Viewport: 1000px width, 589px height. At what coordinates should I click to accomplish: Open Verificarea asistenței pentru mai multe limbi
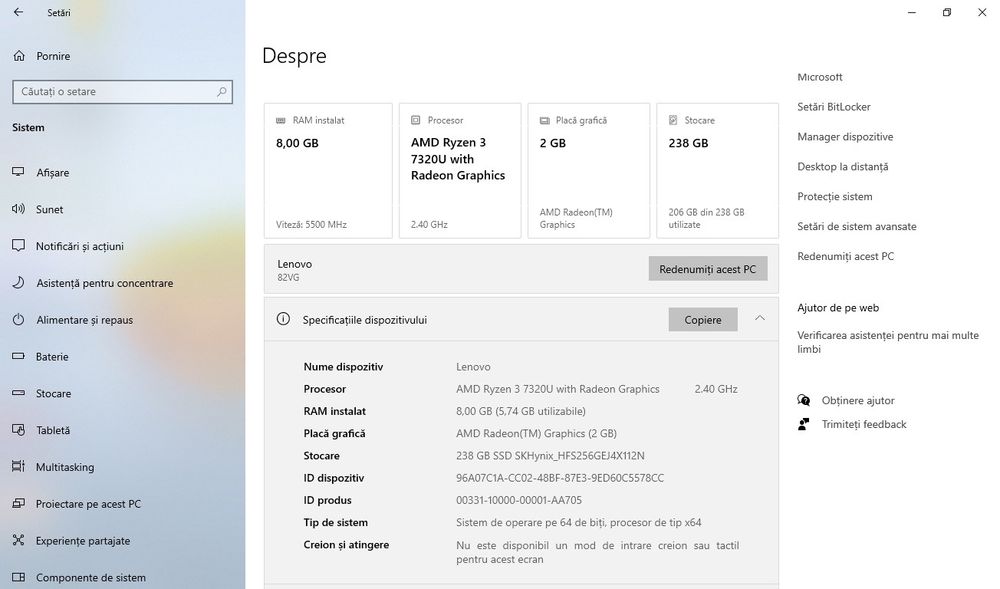(888, 342)
